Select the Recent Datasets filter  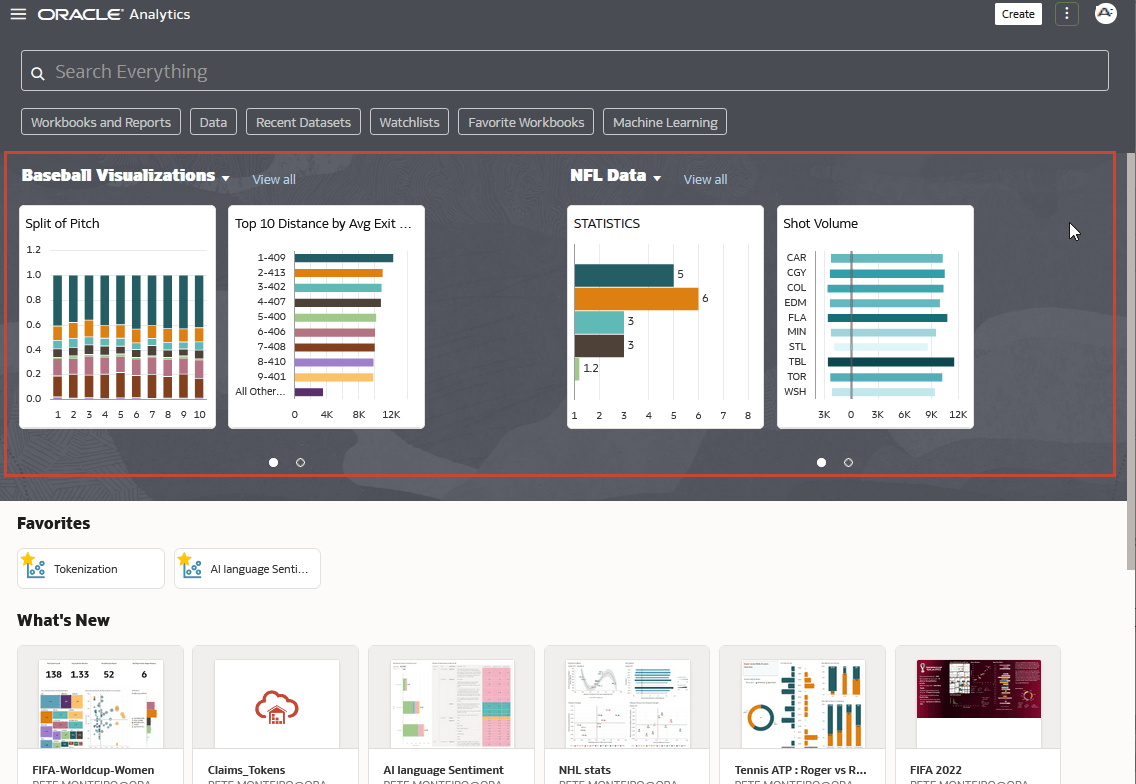tap(303, 122)
